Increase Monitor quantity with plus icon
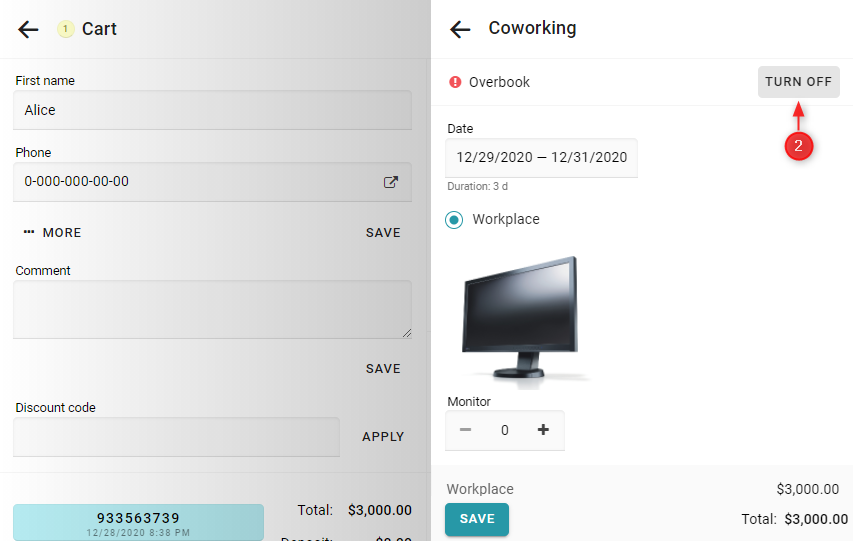 (543, 430)
